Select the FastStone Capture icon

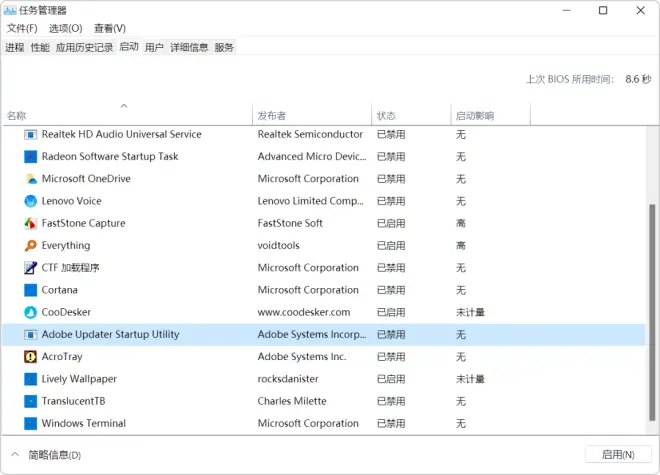[x=31, y=224]
